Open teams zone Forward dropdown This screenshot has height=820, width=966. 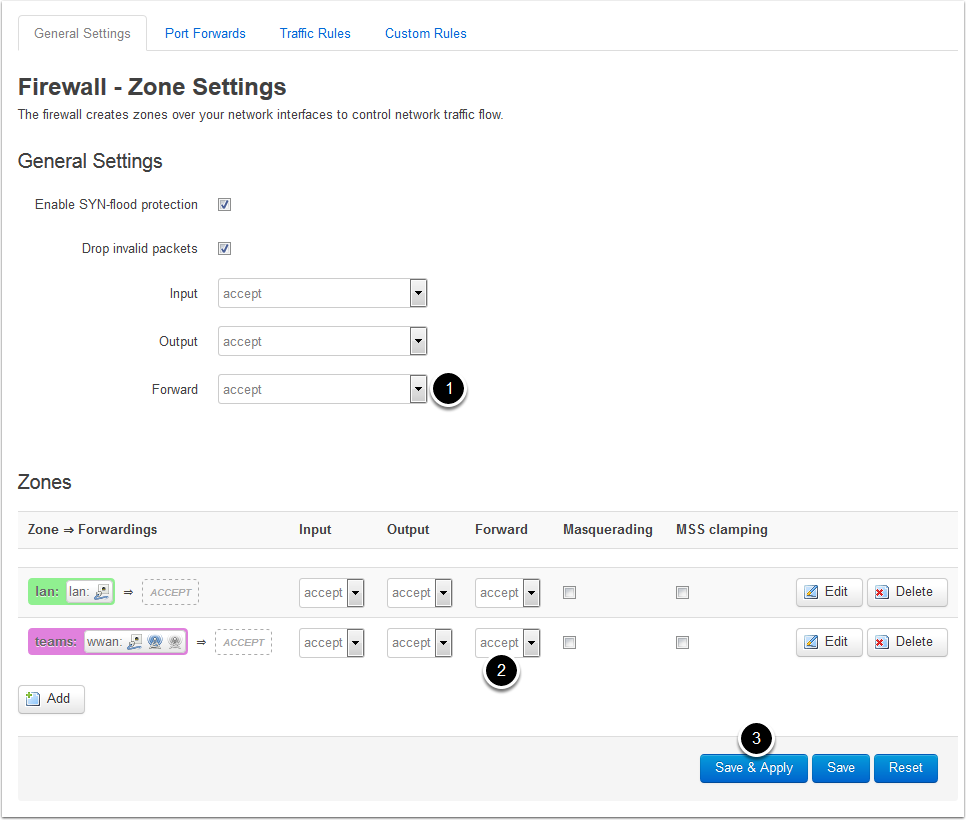pos(508,643)
